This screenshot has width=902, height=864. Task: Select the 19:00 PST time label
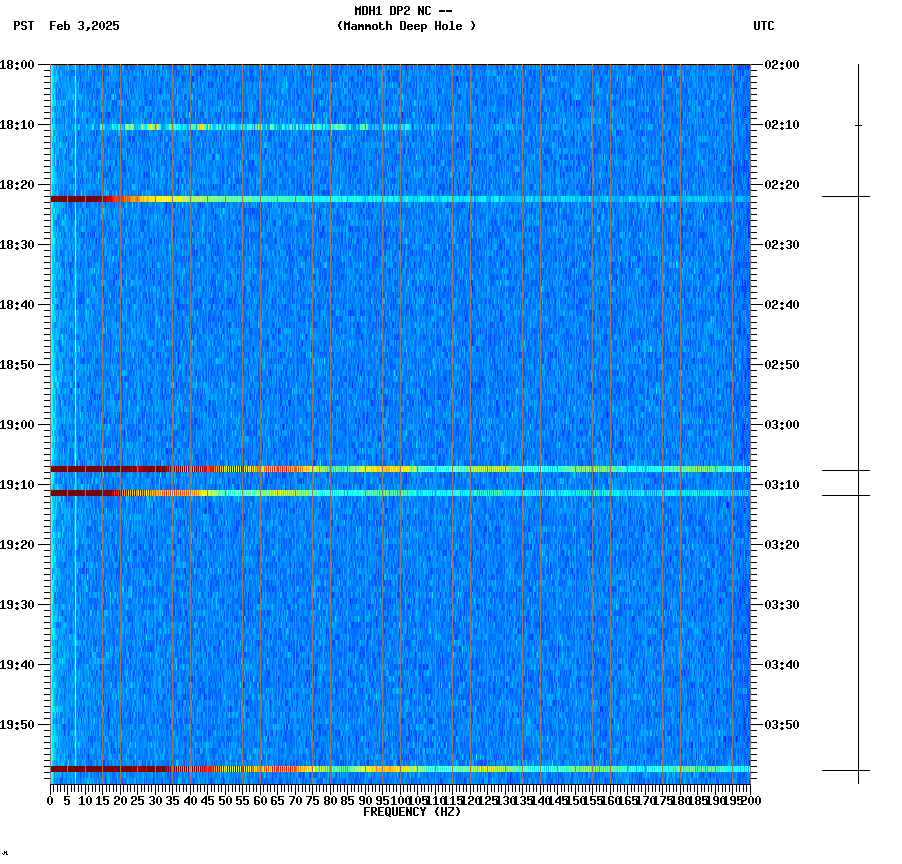[20, 424]
